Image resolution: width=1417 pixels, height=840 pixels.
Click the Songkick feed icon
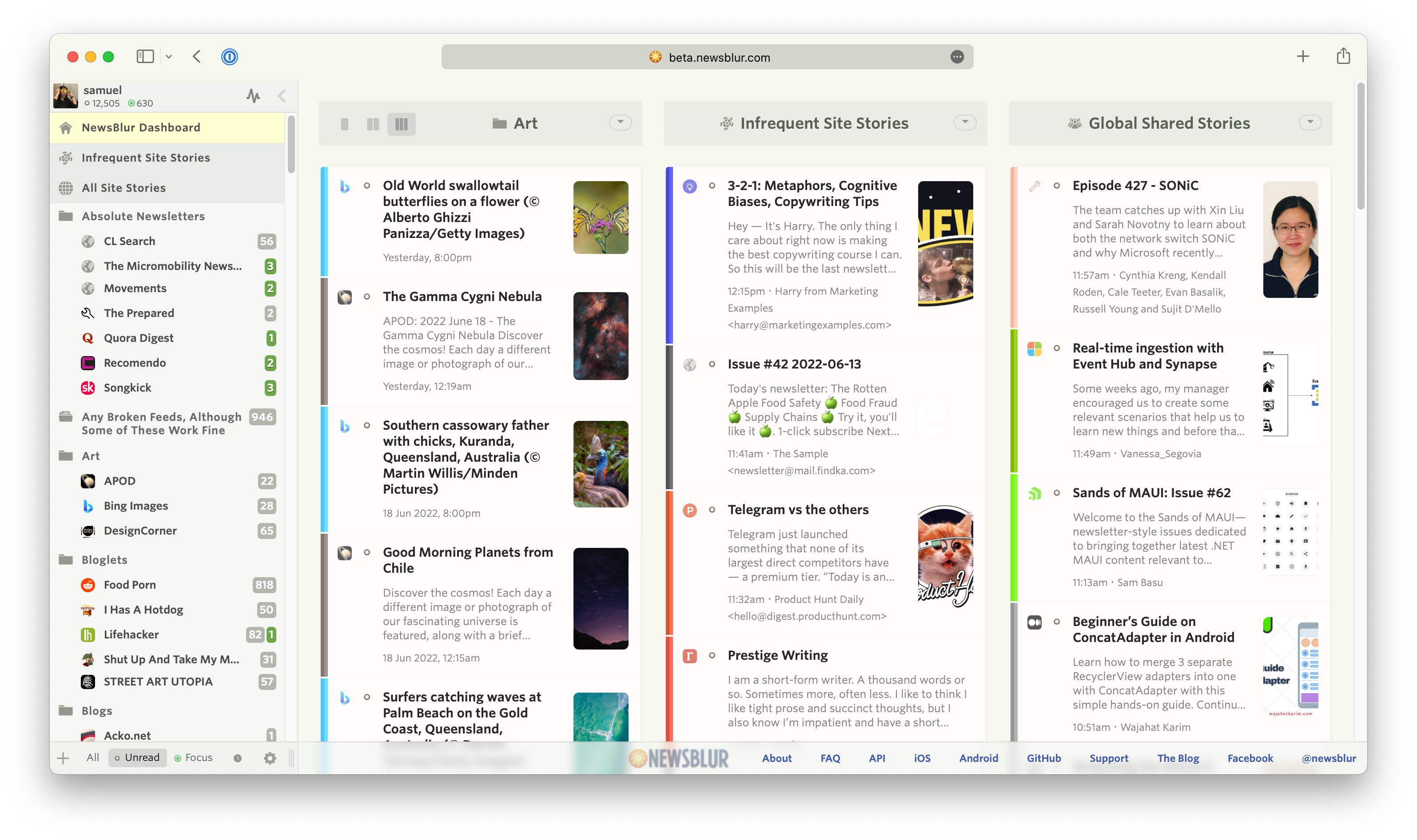(x=88, y=388)
